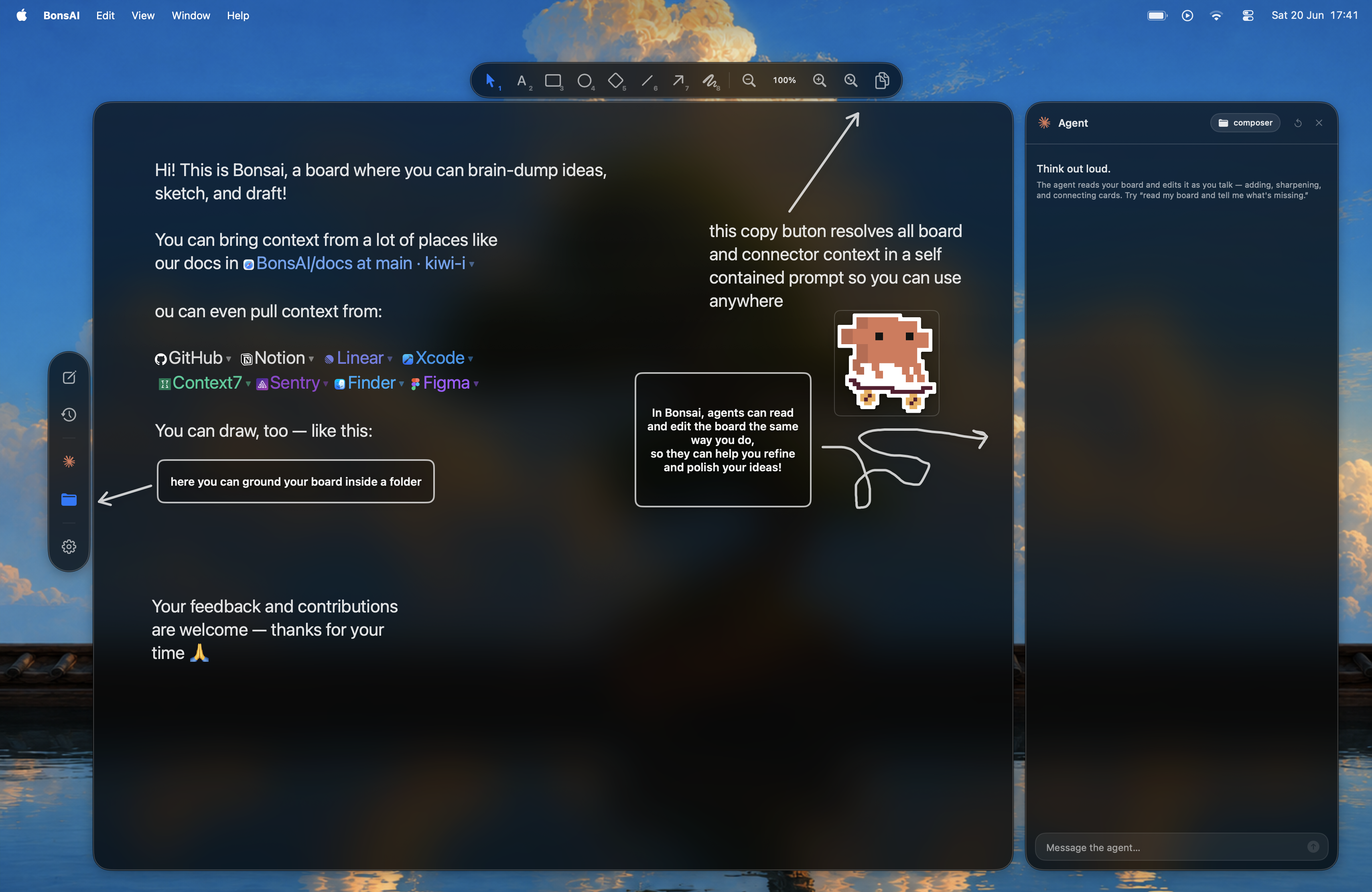Click the date and time in menu bar
Screen dimensions: 1372x892
pos(1315,16)
